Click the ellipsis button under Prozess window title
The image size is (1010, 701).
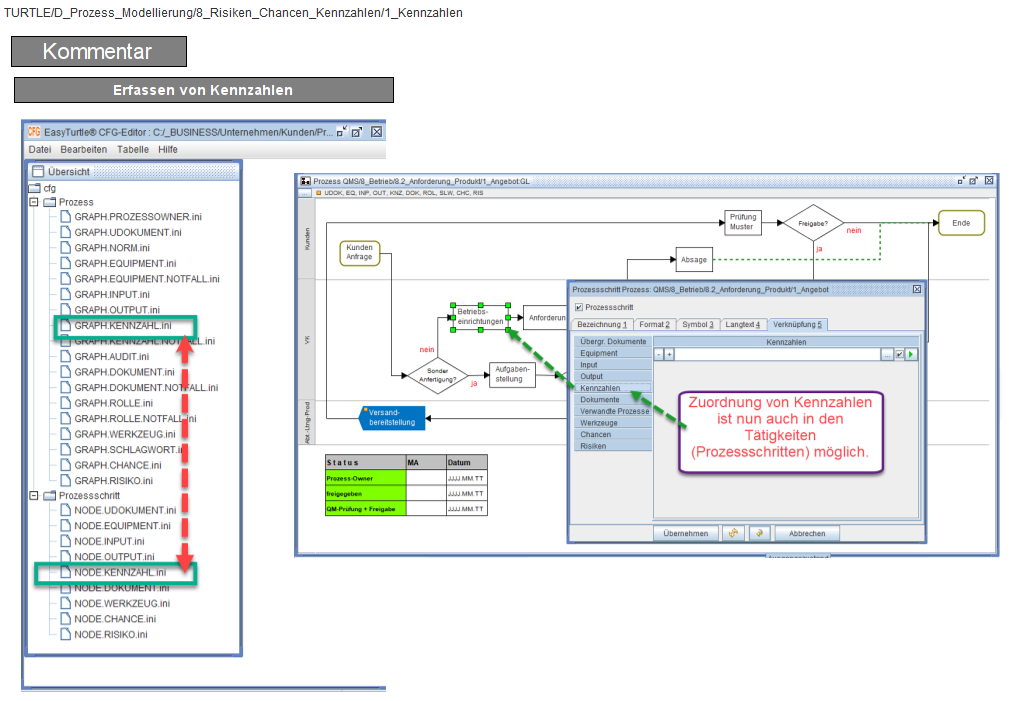(305, 193)
